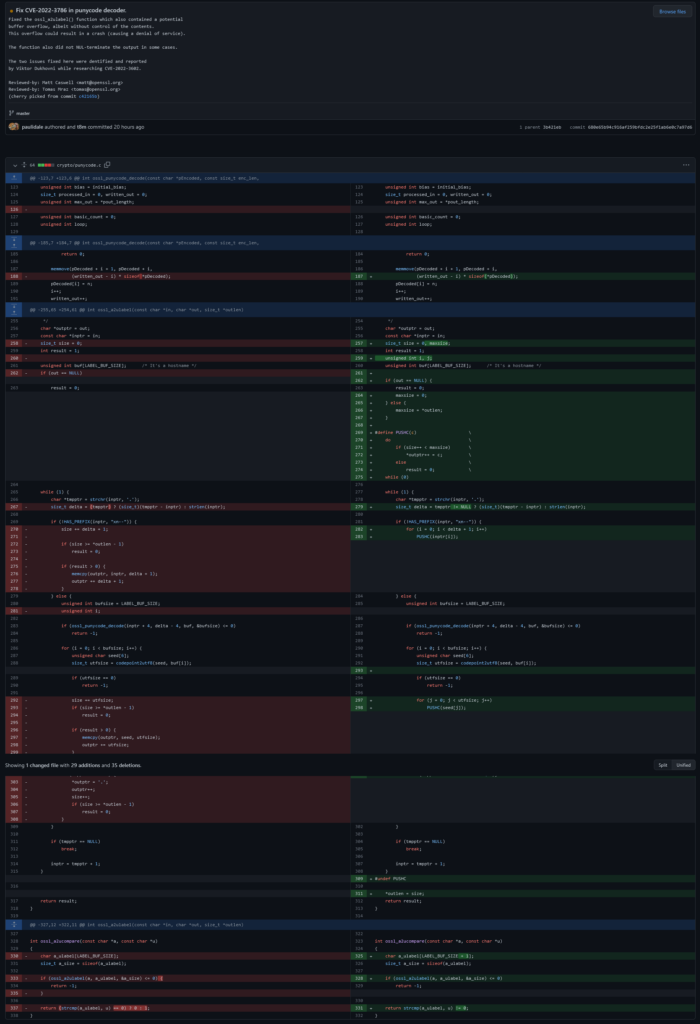The height and width of the screenshot is (1024, 700).
Task: Click deleted line number 126 in left pane
Action: point(14,209)
